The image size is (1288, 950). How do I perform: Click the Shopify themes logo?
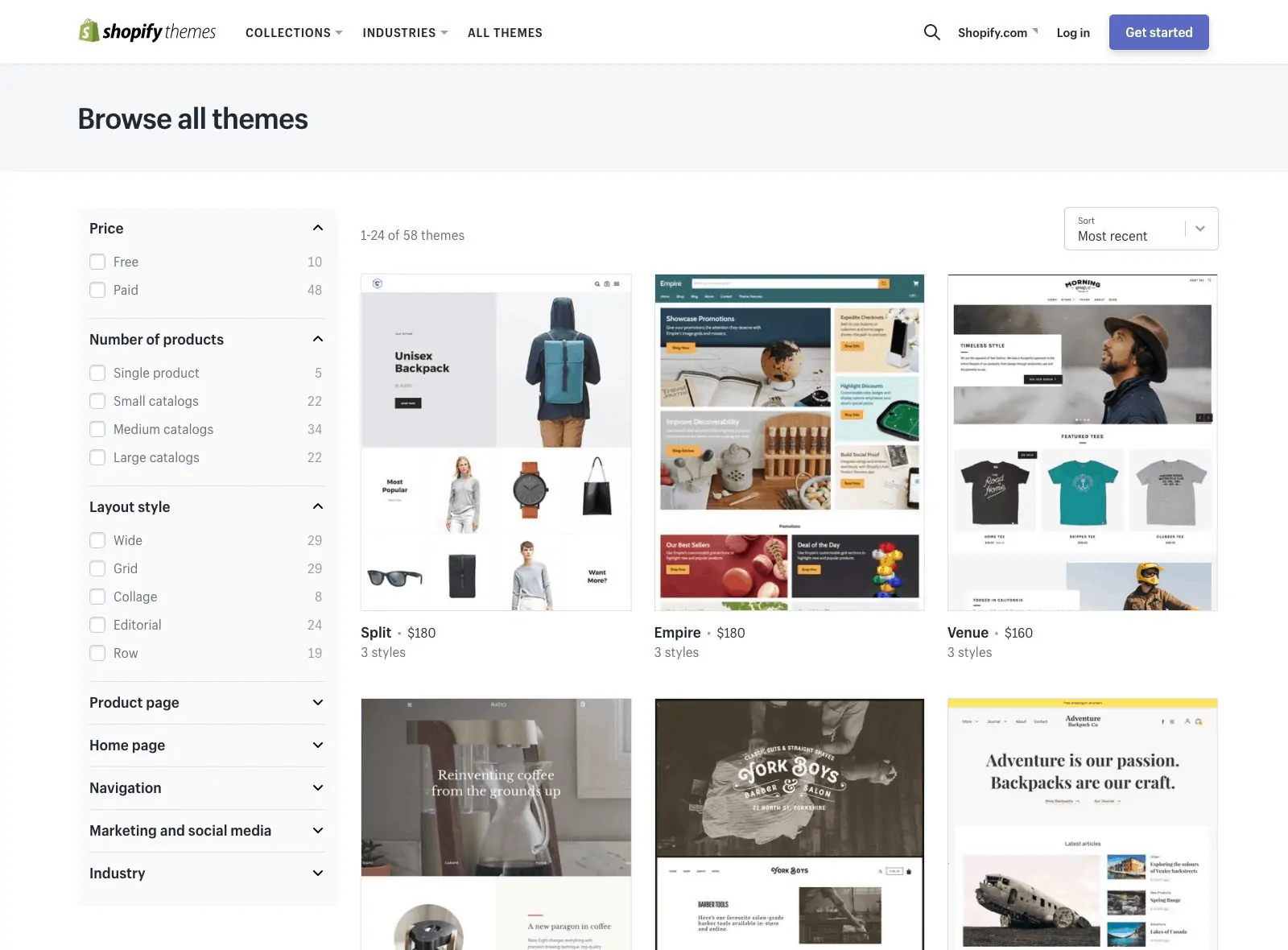pos(147,31)
